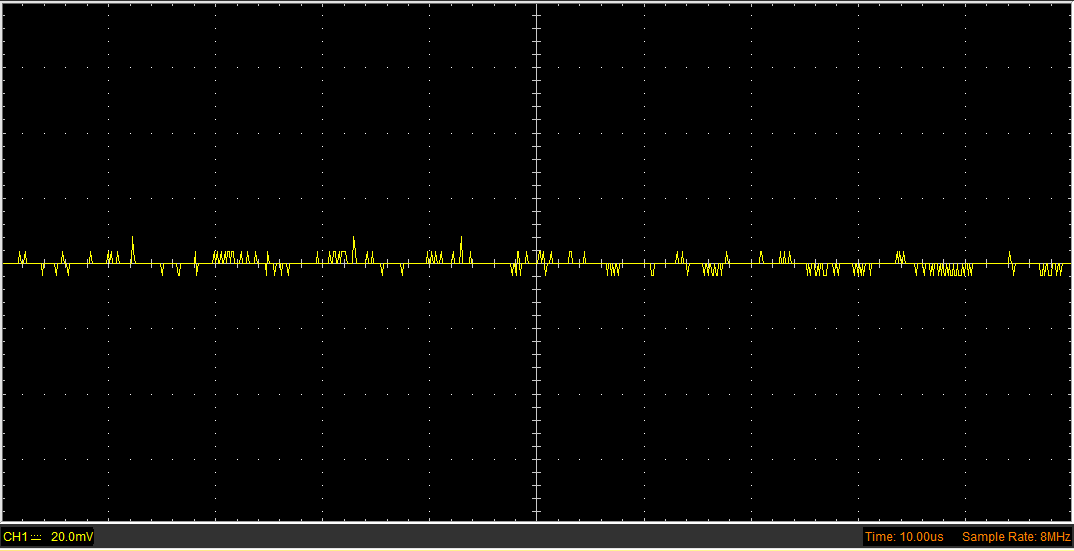Click empty middle area of status bar
The height and width of the screenshot is (551, 1074).
pos(480,537)
